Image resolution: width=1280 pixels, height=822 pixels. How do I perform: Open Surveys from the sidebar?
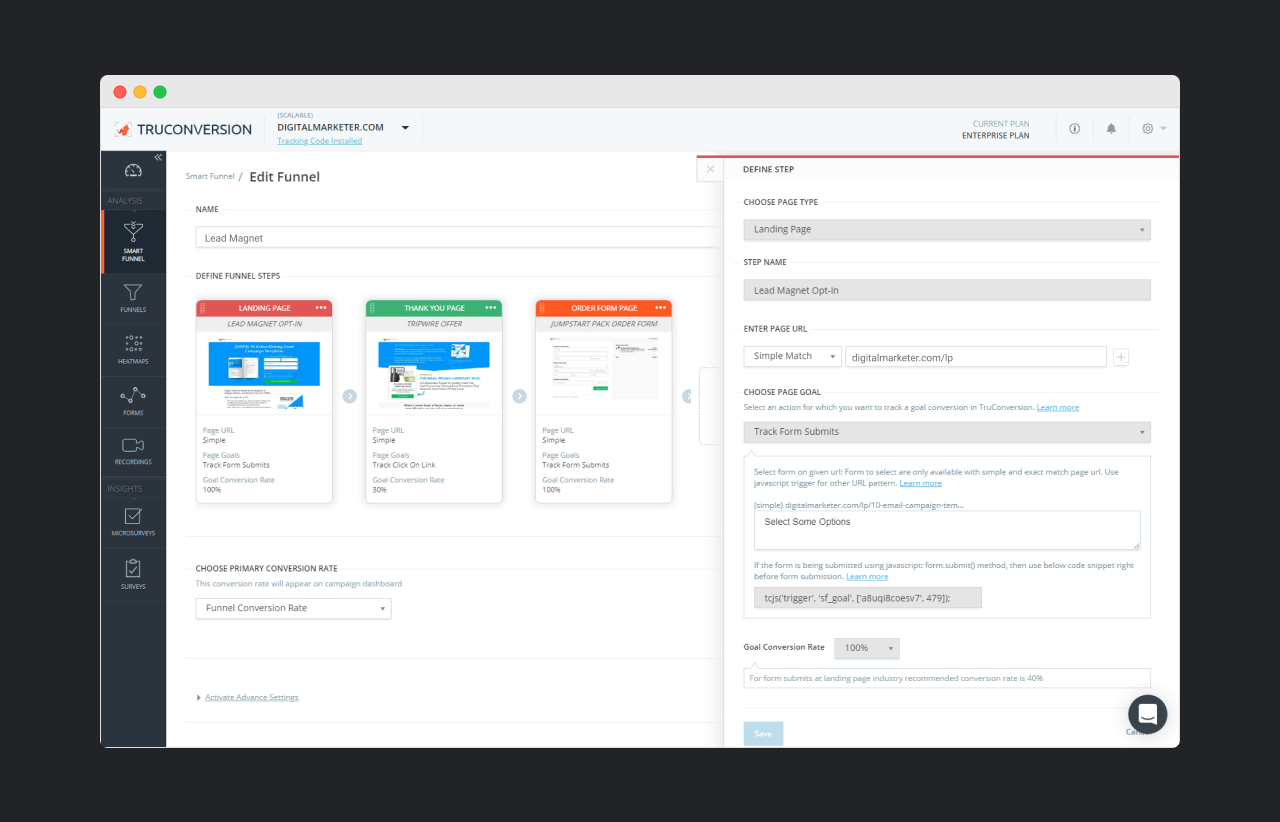pyautogui.click(x=133, y=575)
